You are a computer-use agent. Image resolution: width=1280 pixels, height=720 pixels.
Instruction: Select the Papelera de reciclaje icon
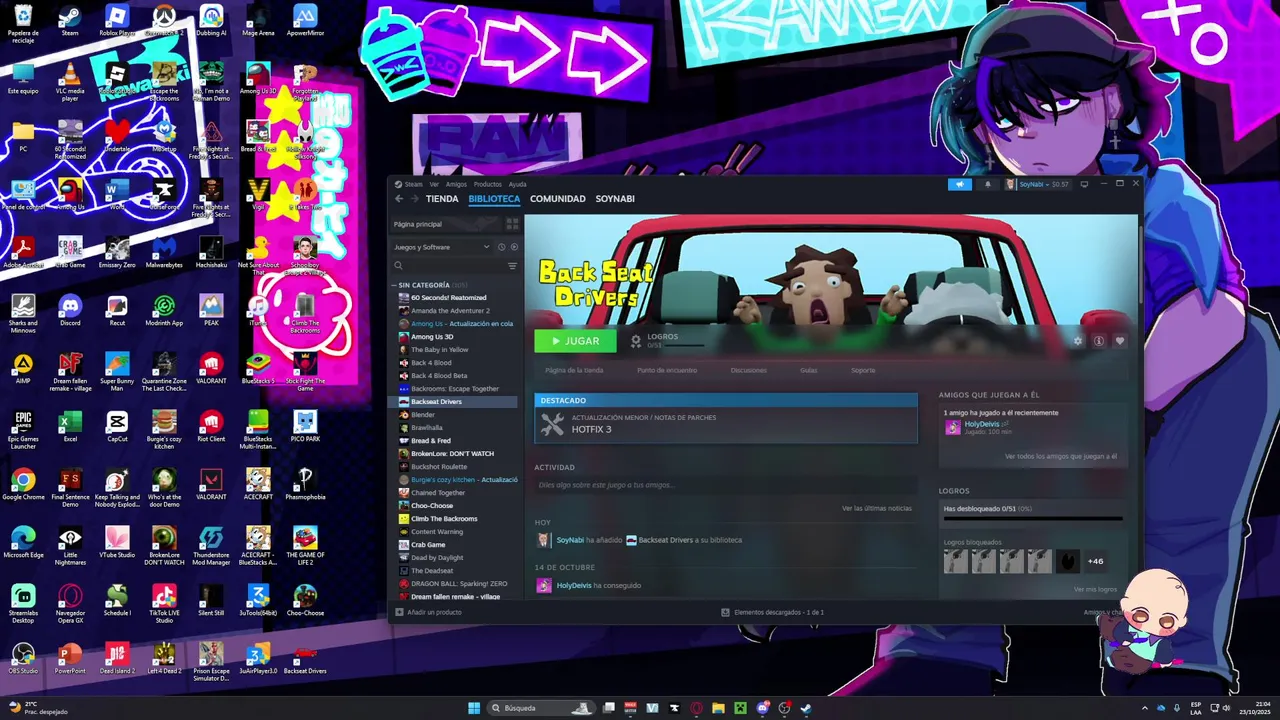coord(22,24)
